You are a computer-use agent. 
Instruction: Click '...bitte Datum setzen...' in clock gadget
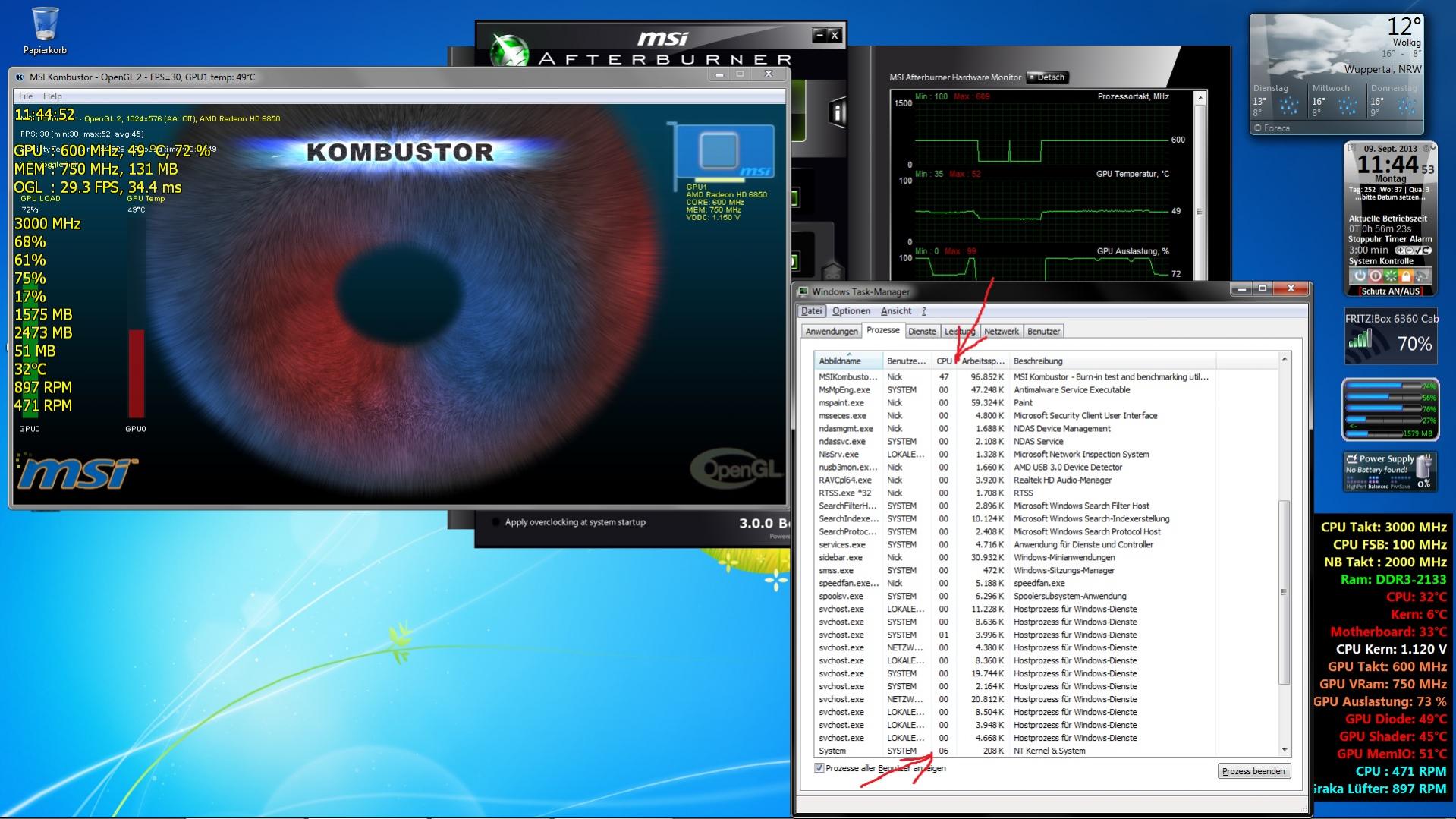(x=1390, y=197)
